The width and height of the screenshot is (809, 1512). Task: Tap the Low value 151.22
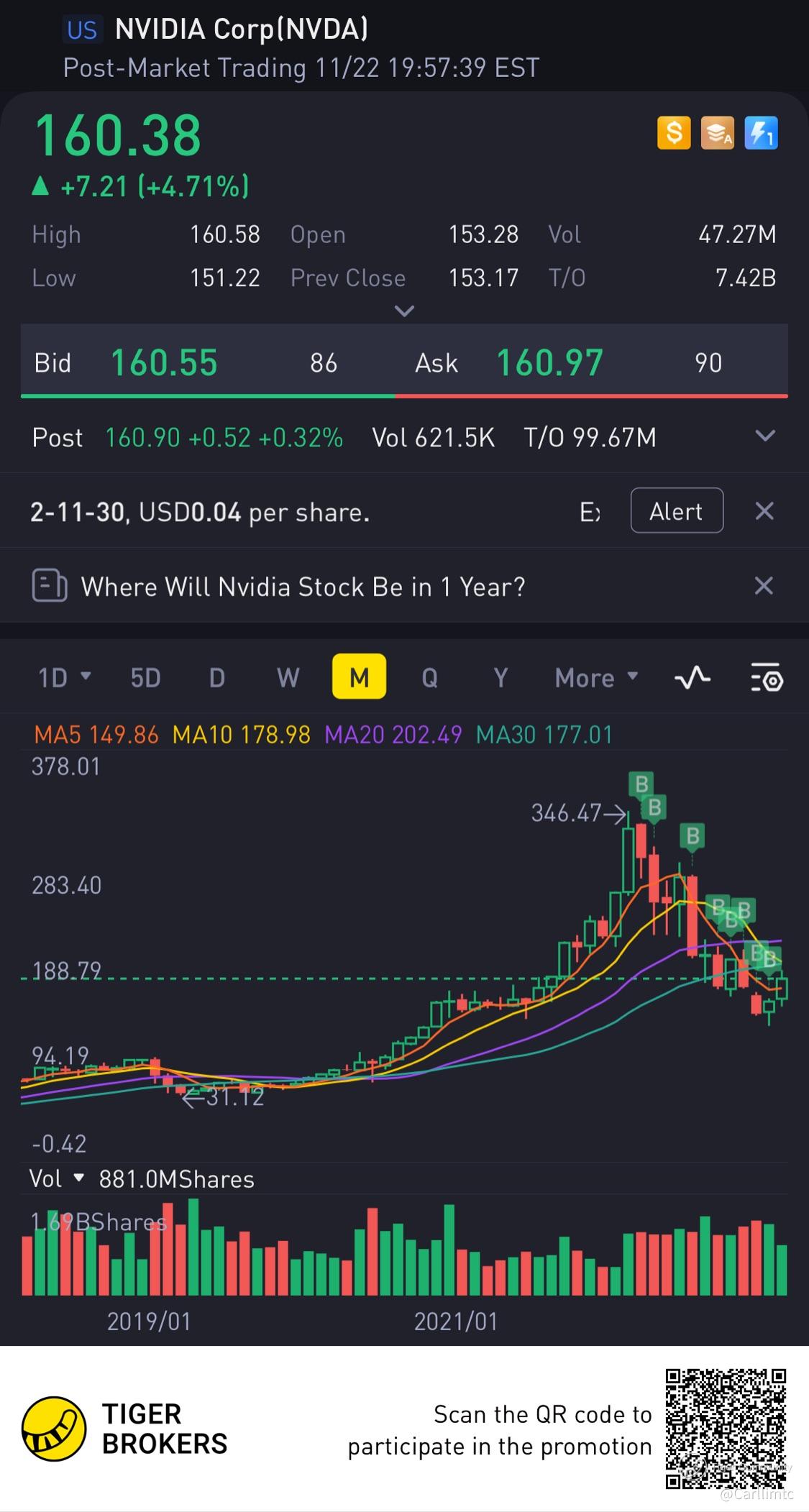(x=224, y=278)
